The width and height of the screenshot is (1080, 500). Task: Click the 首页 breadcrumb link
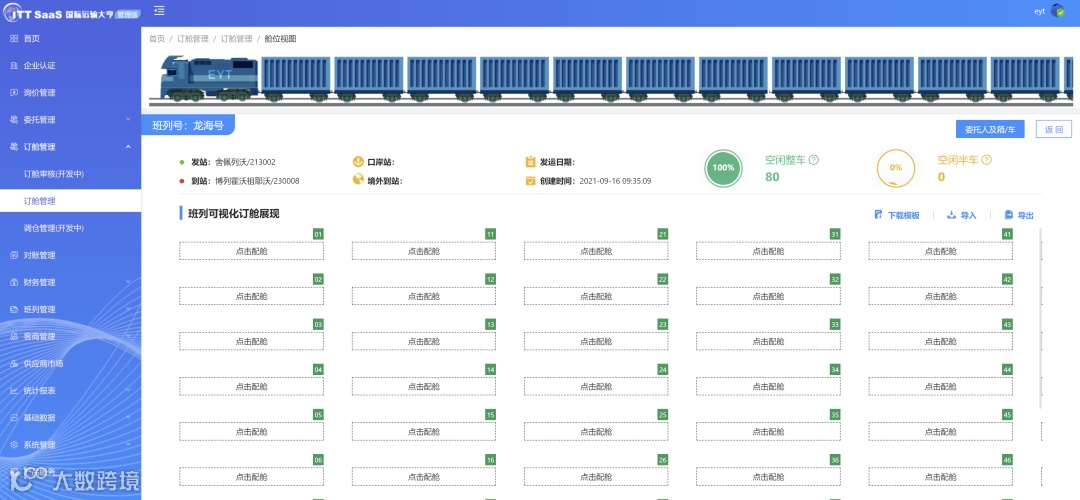pyautogui.click(x=157, y=39)
